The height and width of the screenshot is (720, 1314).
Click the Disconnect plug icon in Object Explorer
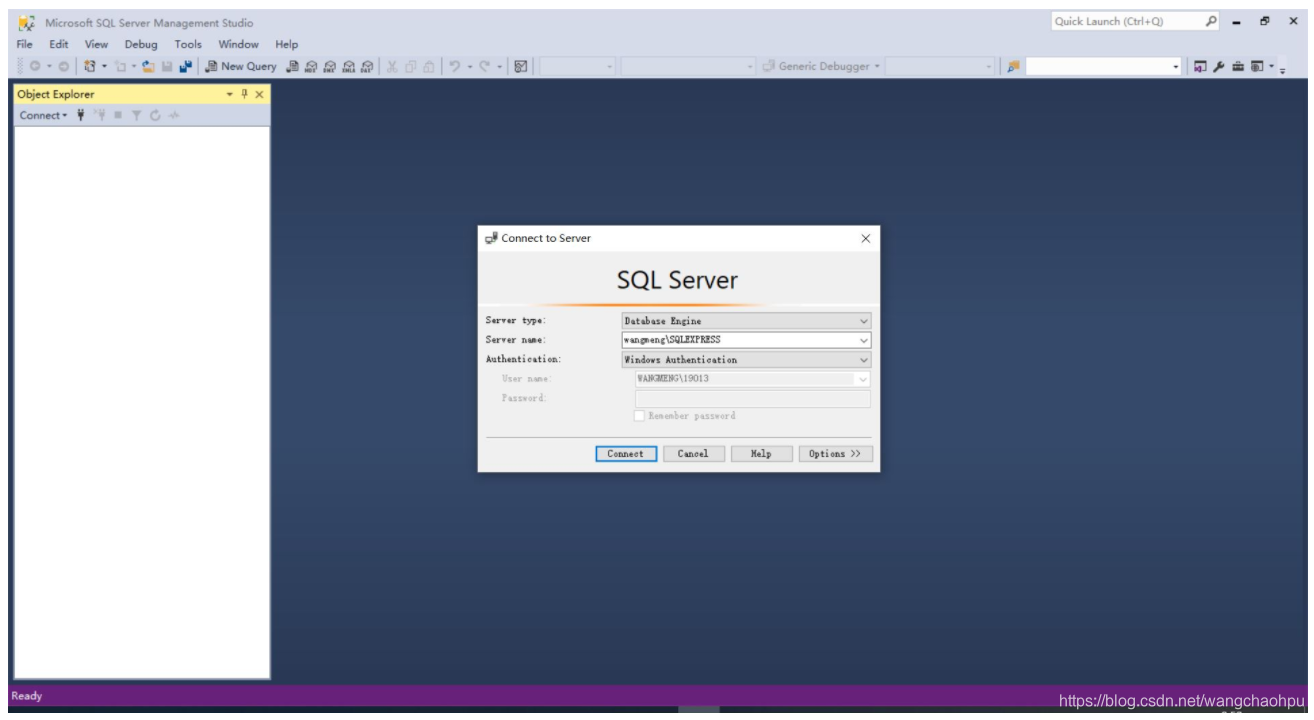click(x=99, y=115)
